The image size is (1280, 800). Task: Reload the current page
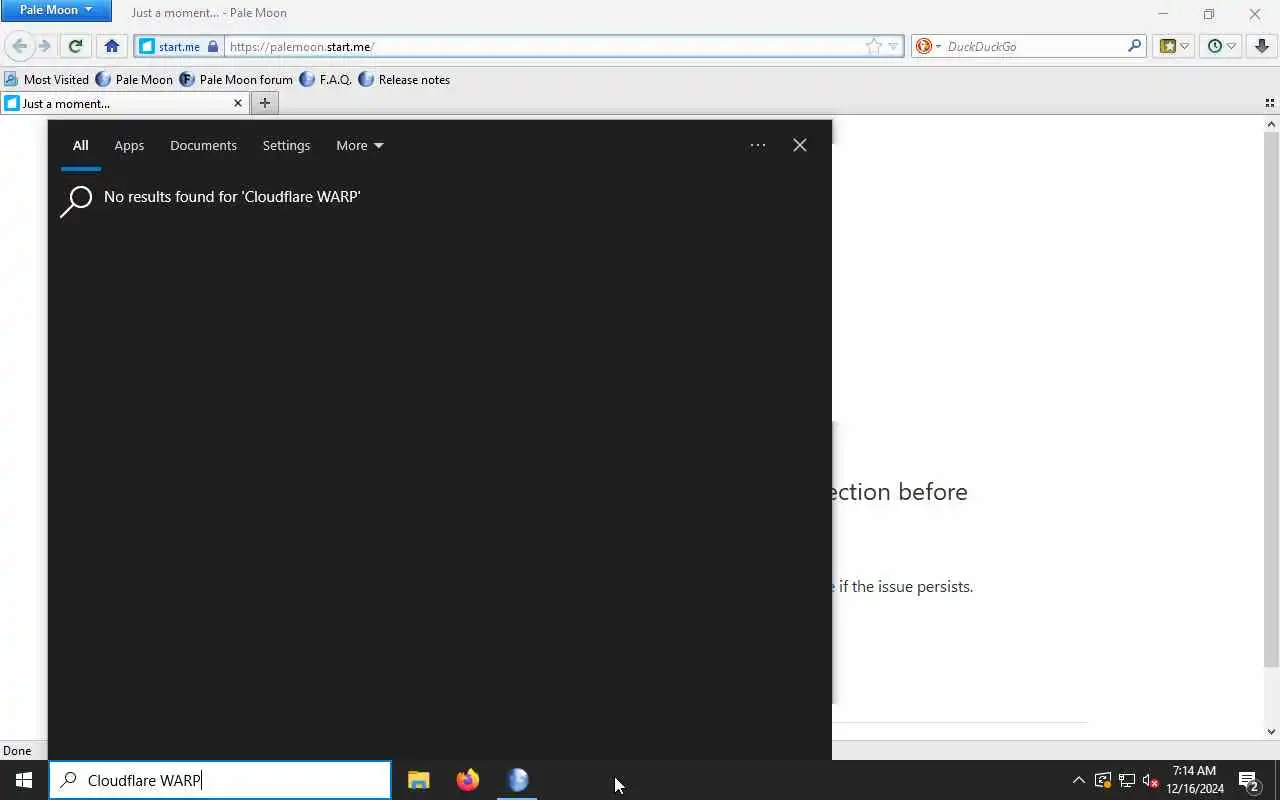pos(75,46)
